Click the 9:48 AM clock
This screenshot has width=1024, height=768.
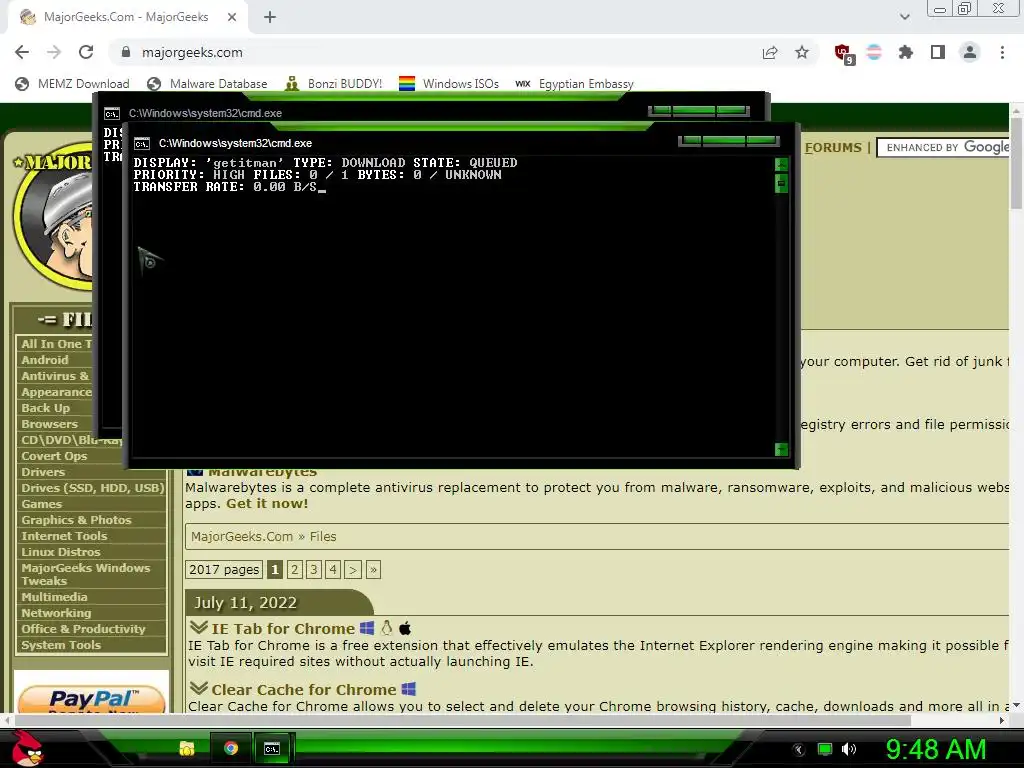pyautogui.click(x=935, y=749)
